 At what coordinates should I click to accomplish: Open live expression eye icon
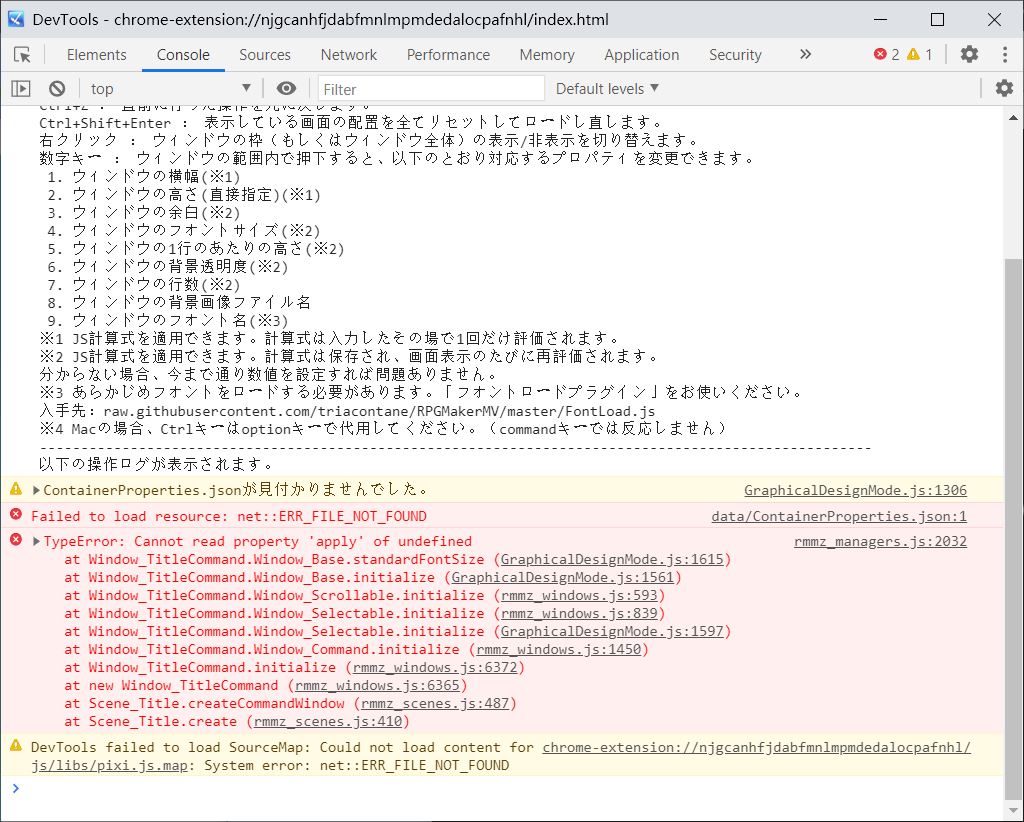pos(286,88)
